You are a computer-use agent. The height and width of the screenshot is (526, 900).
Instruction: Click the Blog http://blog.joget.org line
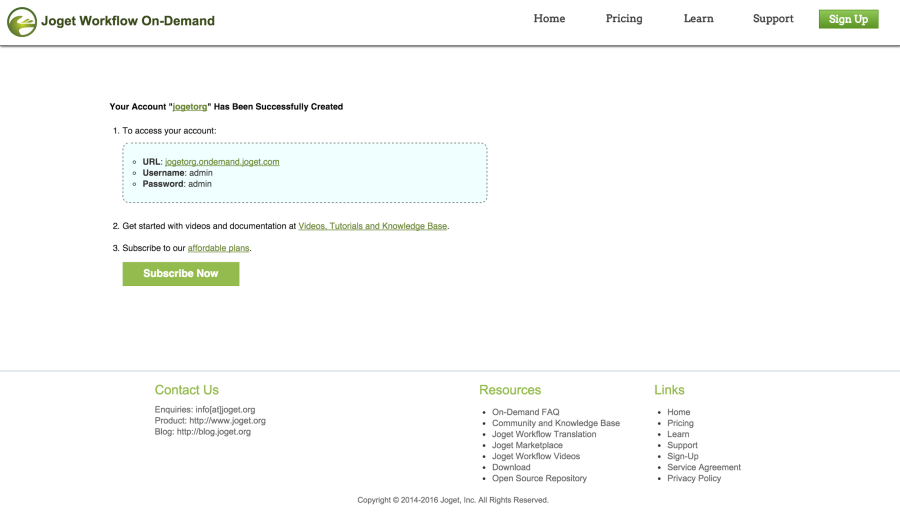point(203,432)
